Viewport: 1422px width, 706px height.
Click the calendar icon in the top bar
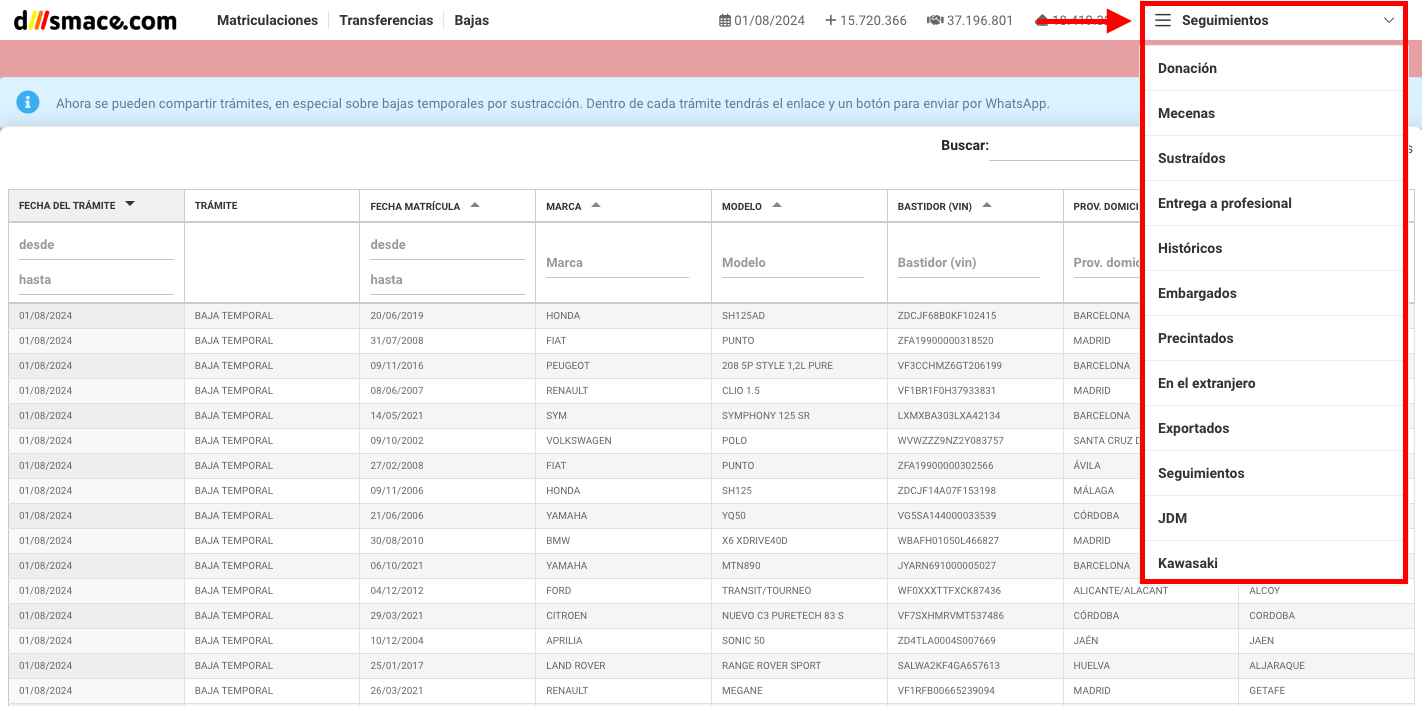[725, 20]
